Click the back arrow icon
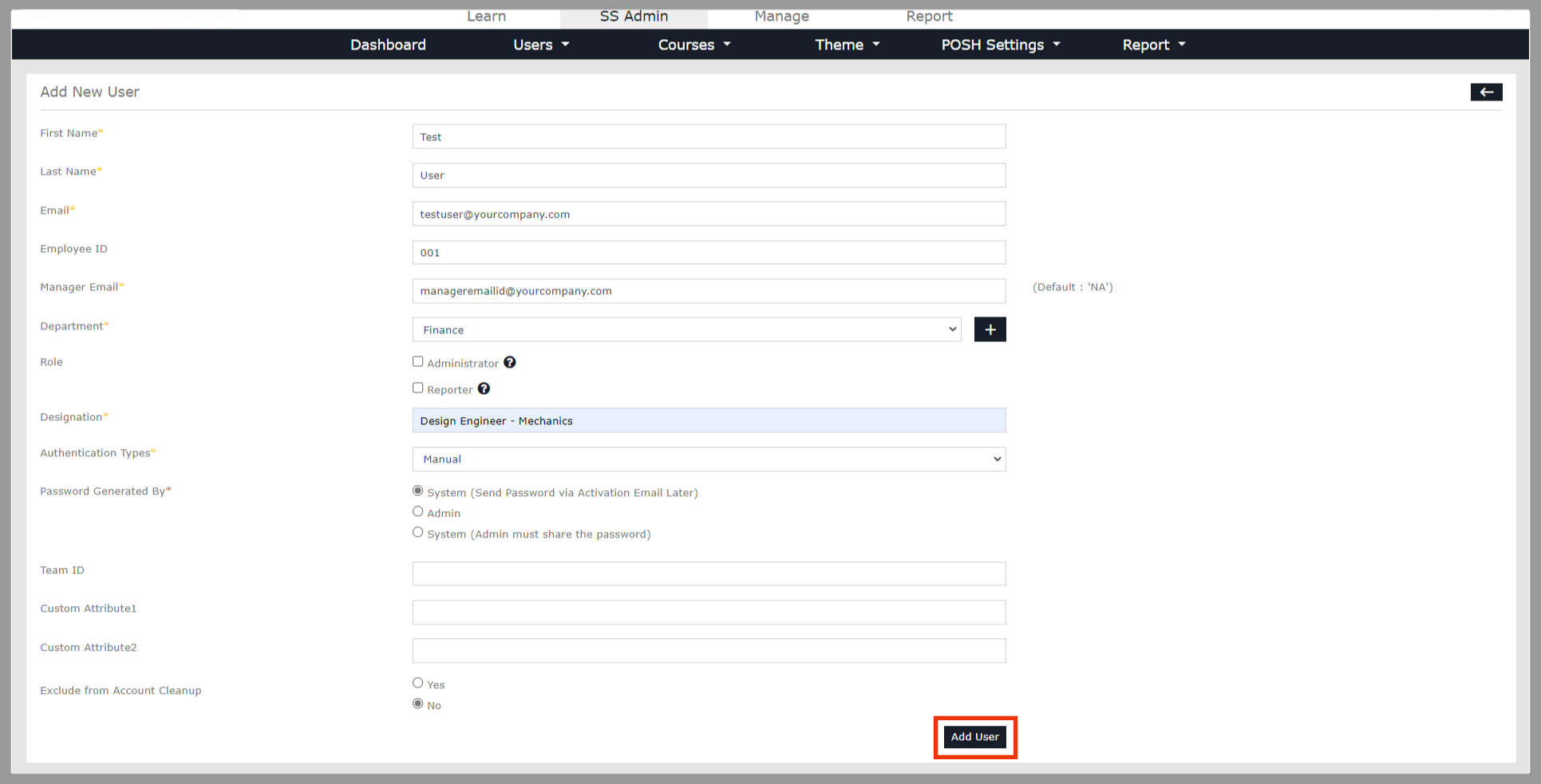 click(1485, 93)
